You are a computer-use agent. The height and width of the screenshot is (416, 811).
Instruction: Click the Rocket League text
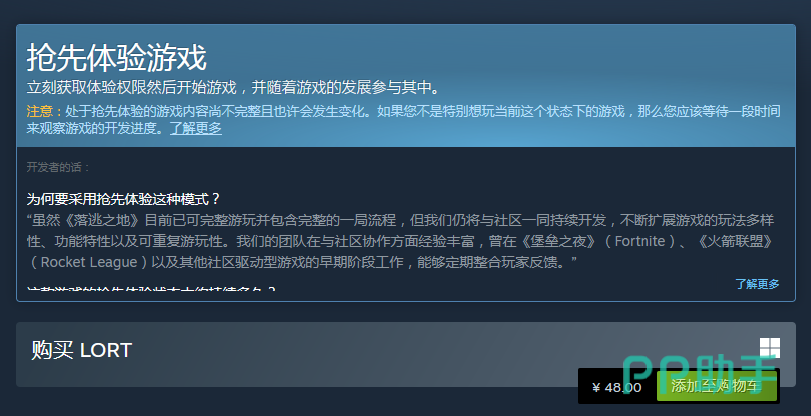pos(89,262)
